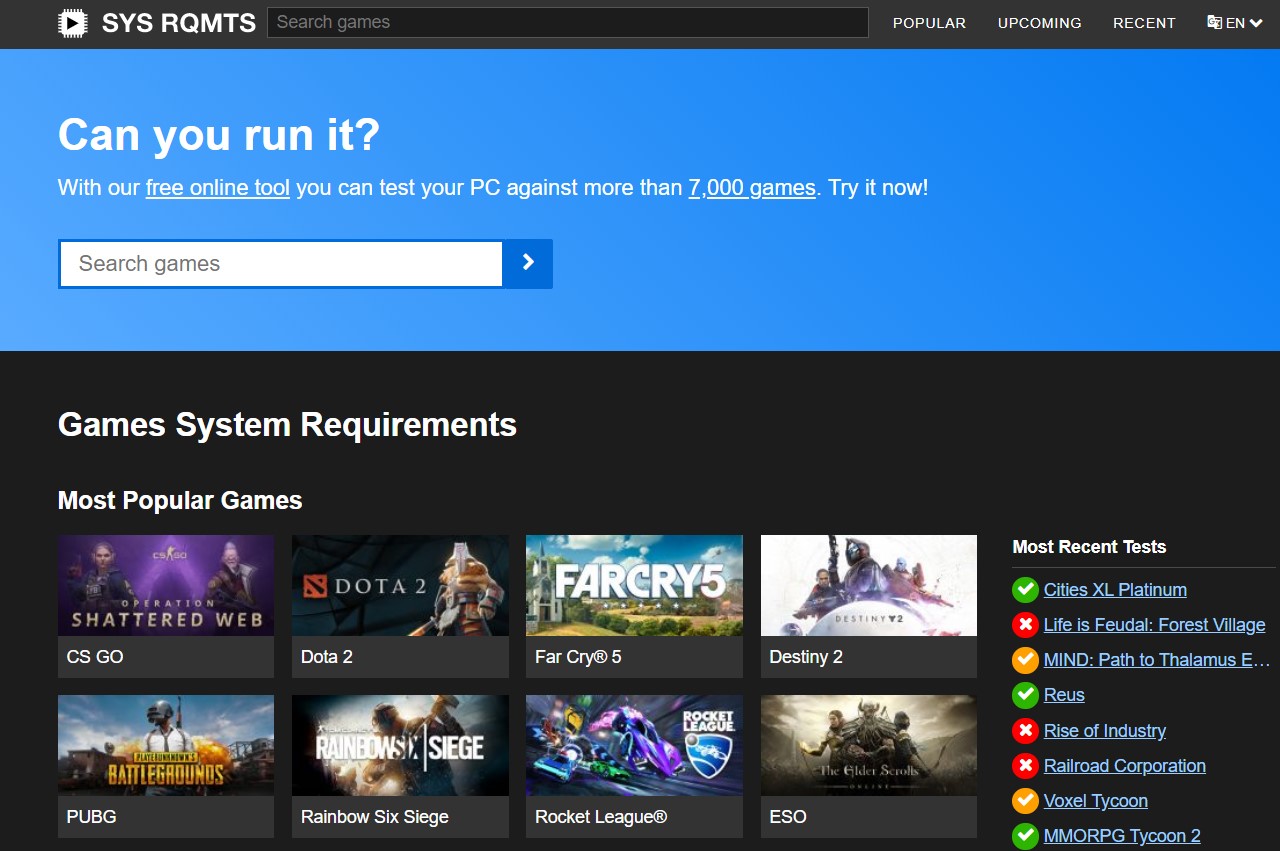Open the POPULAR menu item

(x=929, y=22)
